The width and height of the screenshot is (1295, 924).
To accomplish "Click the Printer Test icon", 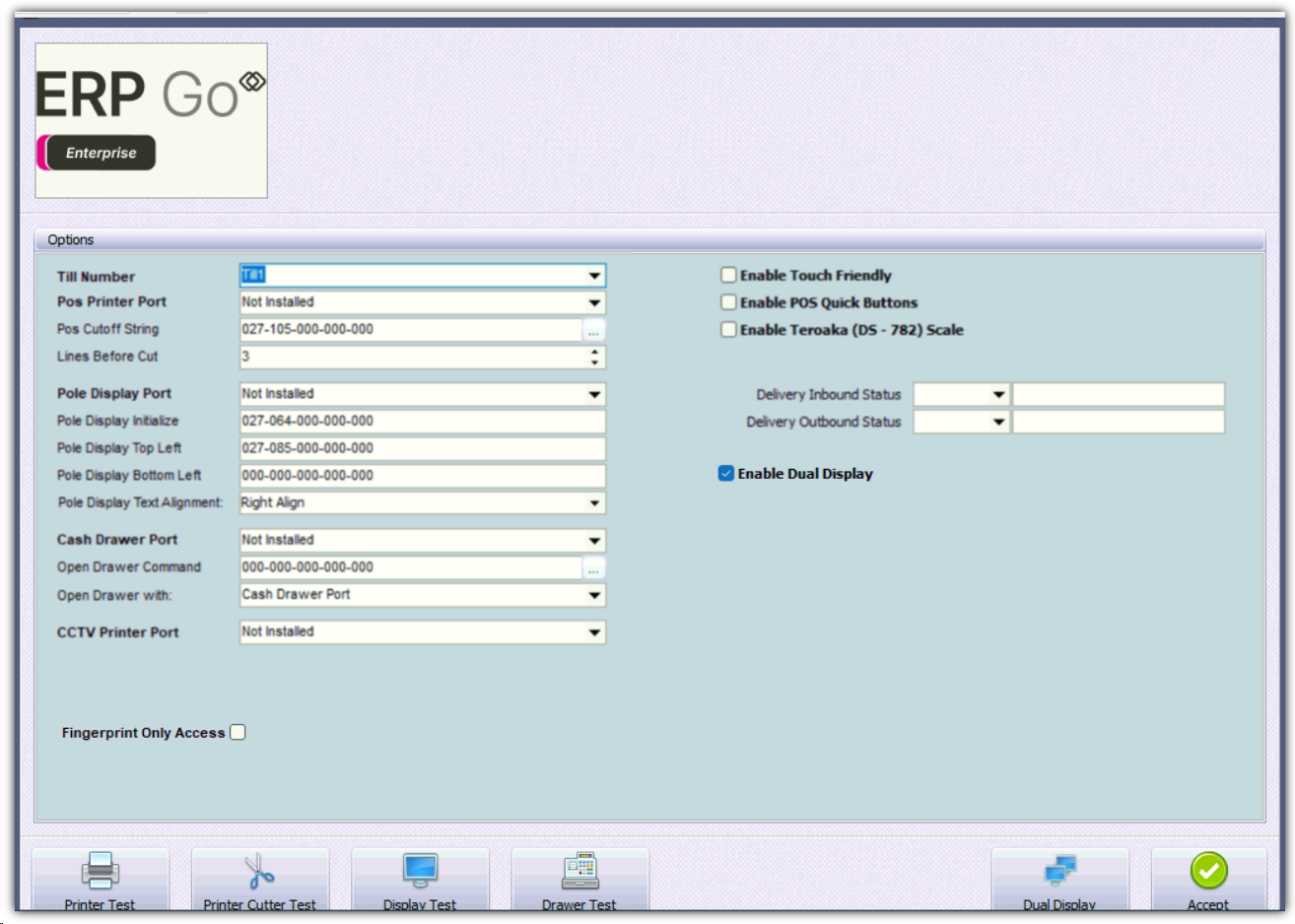I will click(x=100, y=870).
